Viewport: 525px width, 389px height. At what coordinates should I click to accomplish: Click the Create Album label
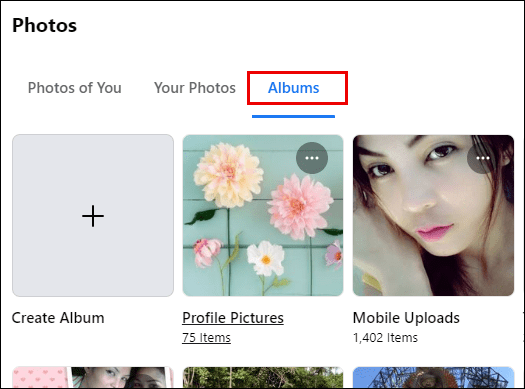(x=58, y=318)
